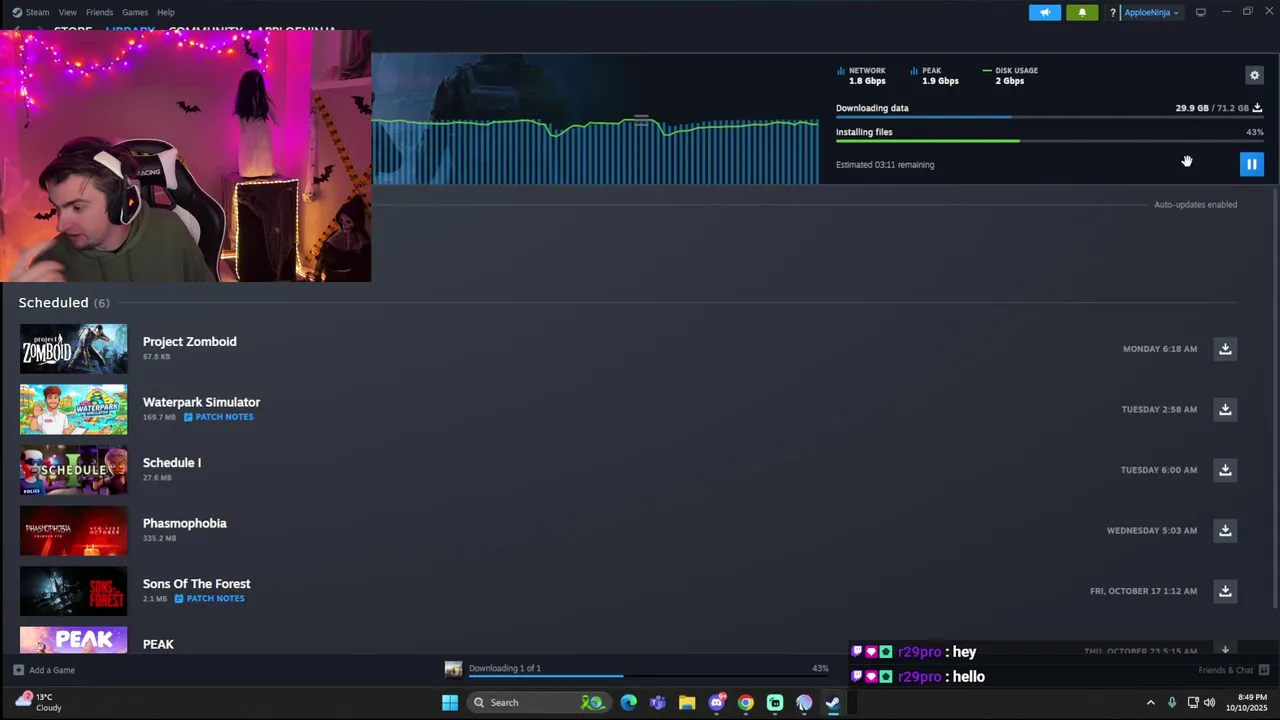
Task: Click Monday 6:18 AM scheduled time
Action: pos(1159,349)
